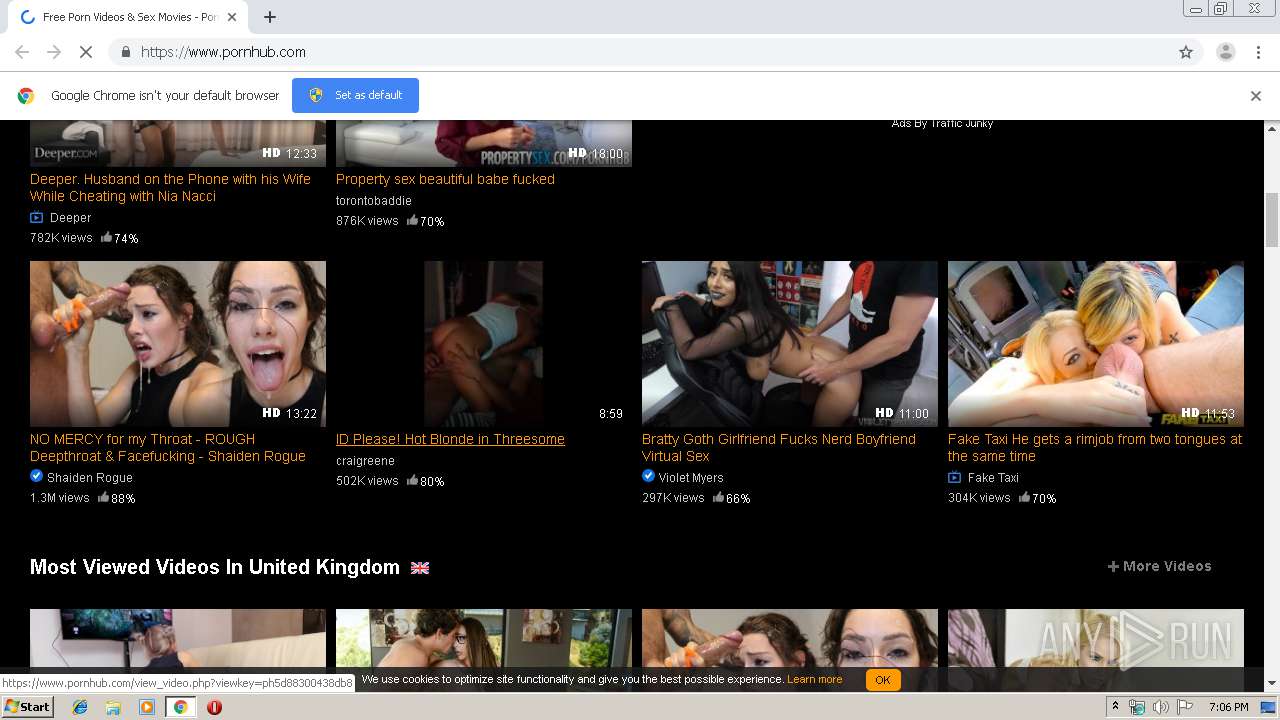Click the channel icon beside Deeper
The image size is (1280, 720).
tap(37, 218)
